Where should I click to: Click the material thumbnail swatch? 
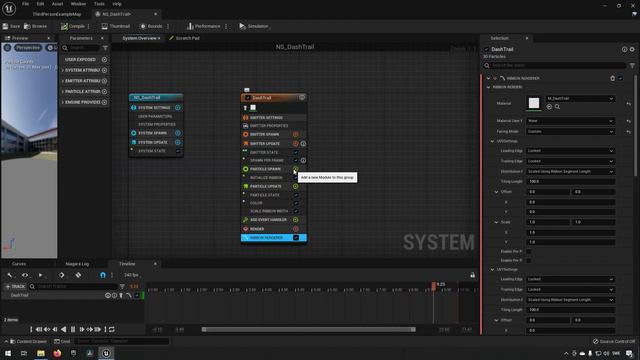click(x=534, y=103)
